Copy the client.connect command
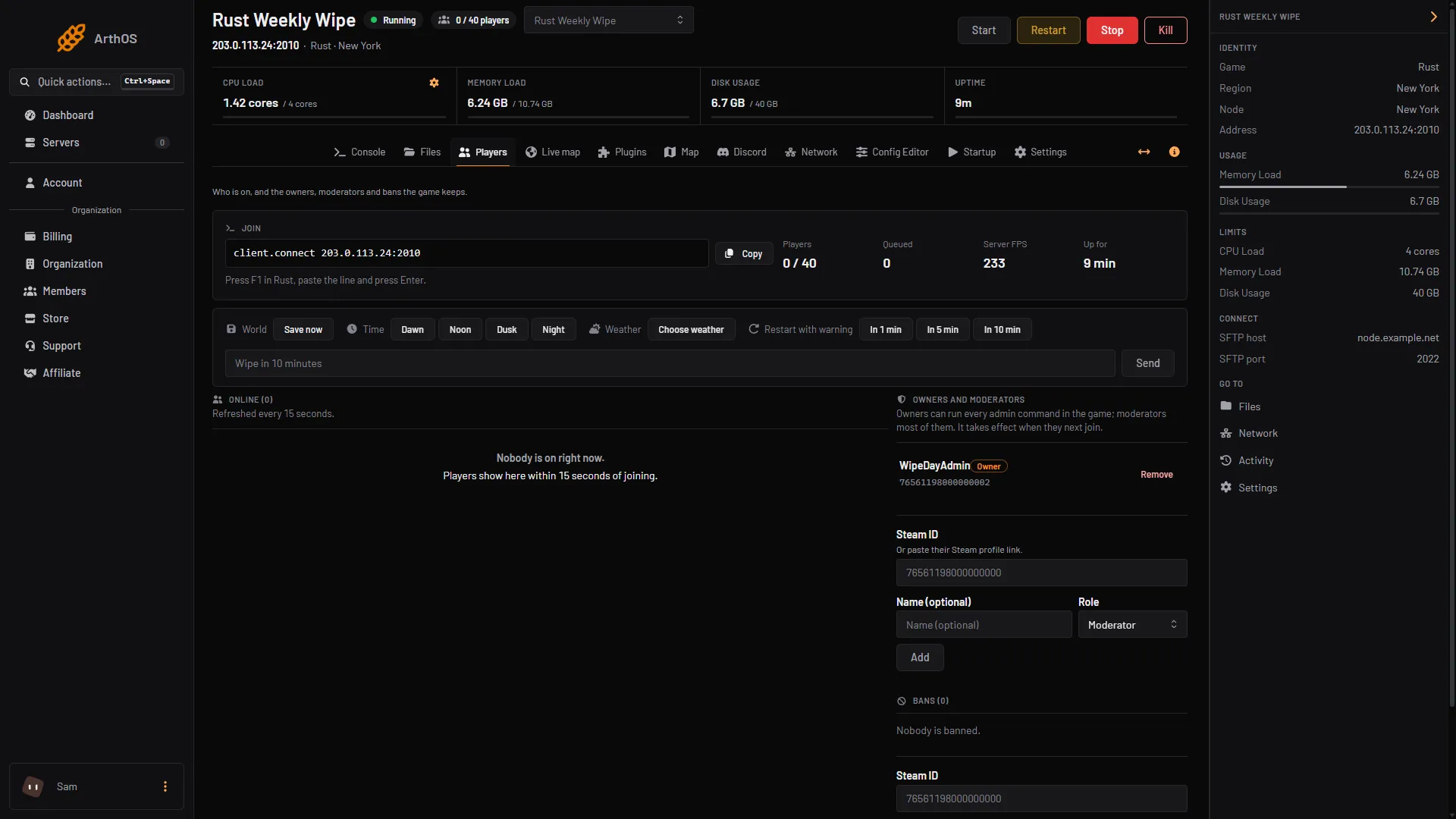Viewport: 1456px width, 819px height. (x=744, y=254)
